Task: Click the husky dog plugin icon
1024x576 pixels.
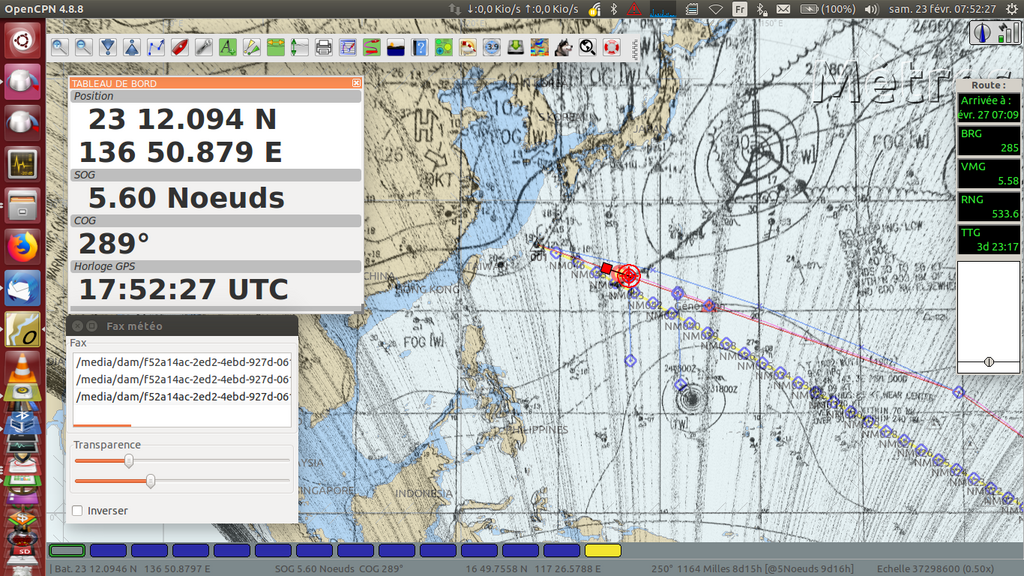Action: [564, 47]
